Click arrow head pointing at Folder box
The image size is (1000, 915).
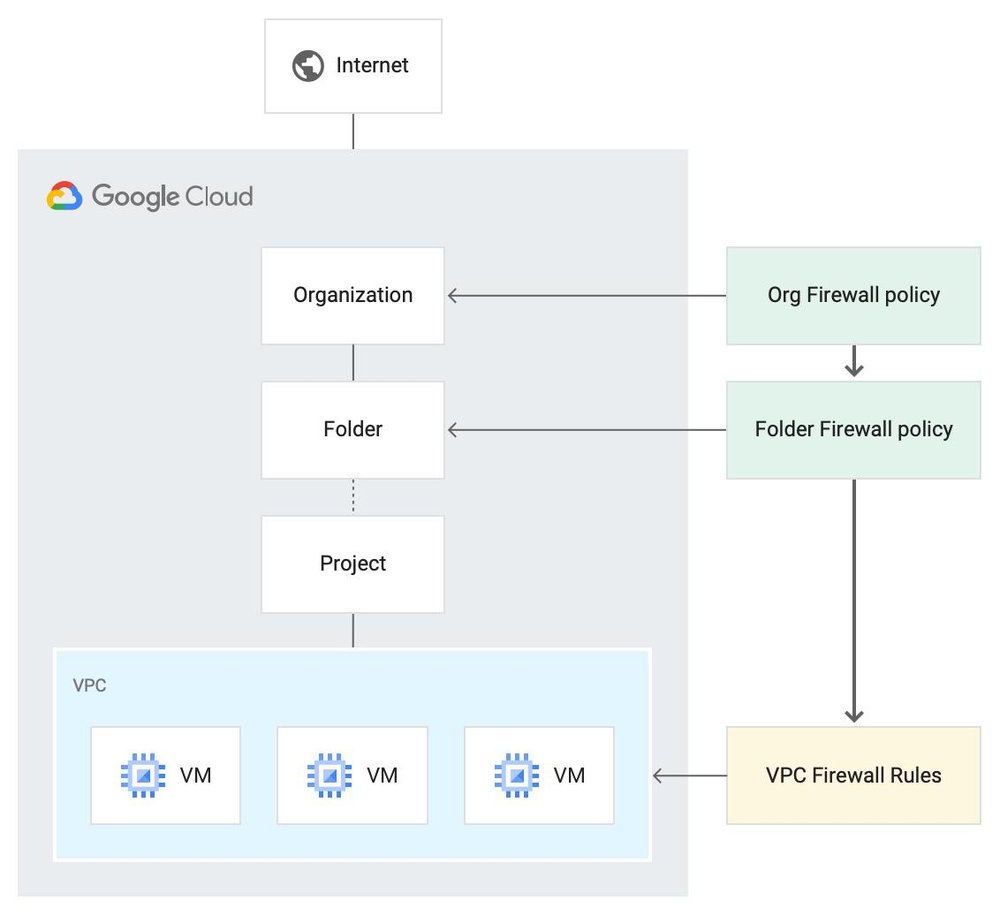click(x=454, y=429)
